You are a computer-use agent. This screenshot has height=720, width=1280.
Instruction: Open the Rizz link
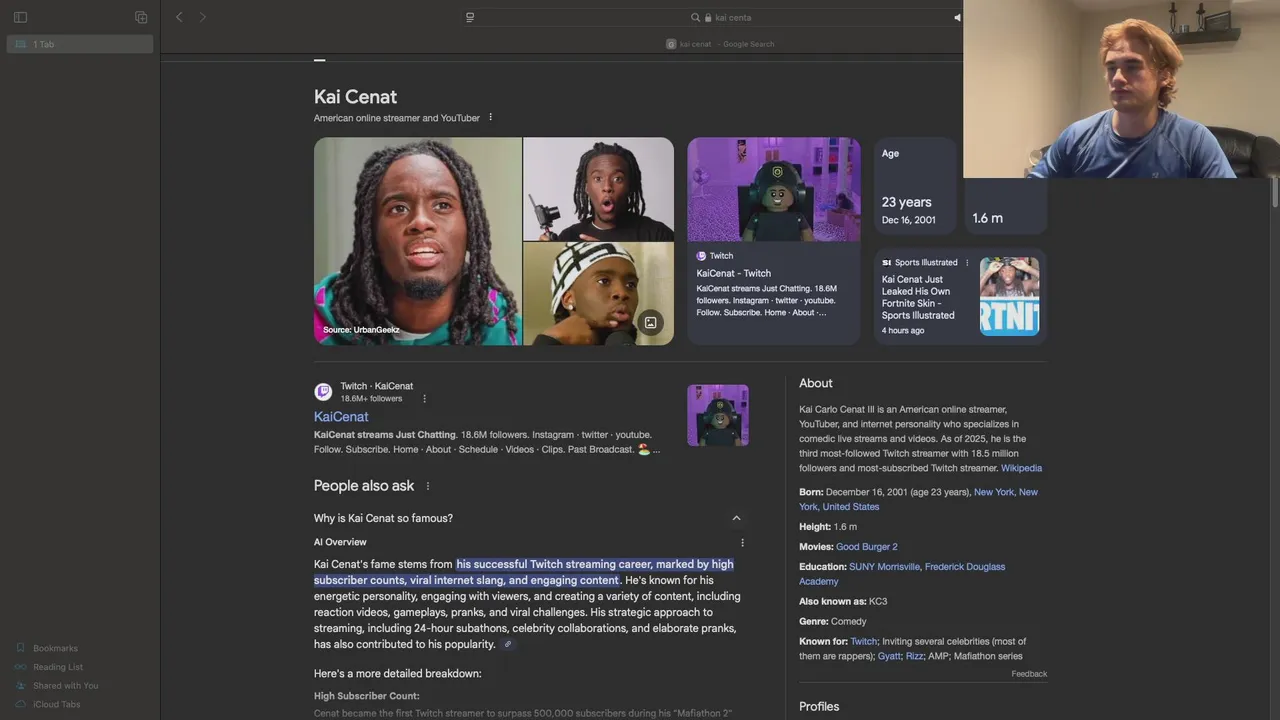click(x=914, y=657)
